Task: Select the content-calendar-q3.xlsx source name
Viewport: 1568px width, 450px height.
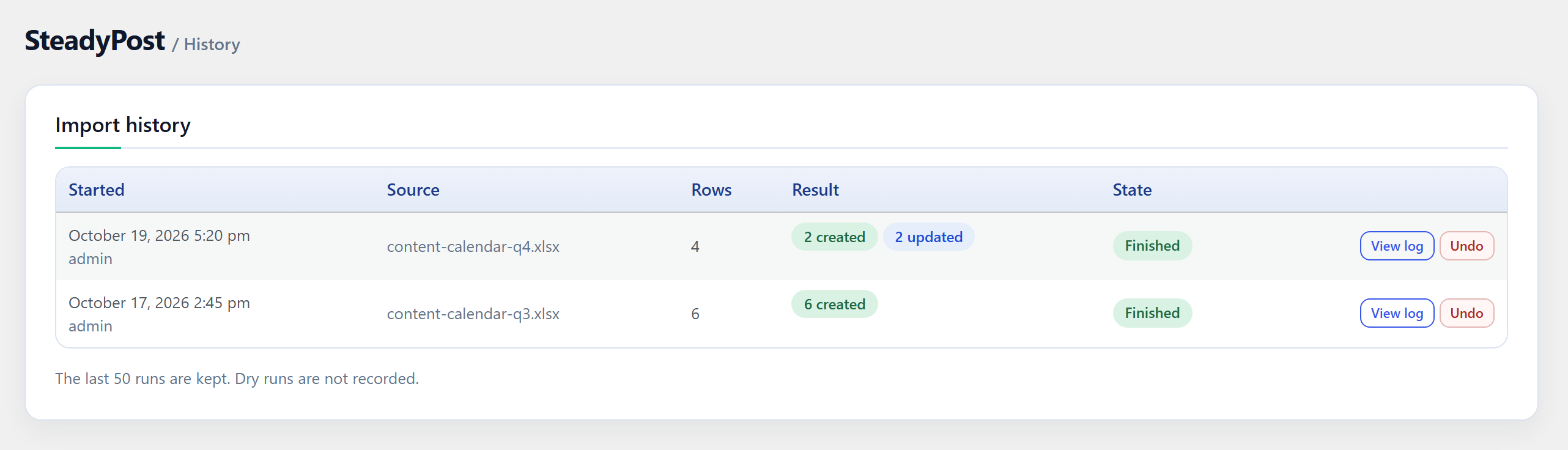Action: [x=473, y=314]
